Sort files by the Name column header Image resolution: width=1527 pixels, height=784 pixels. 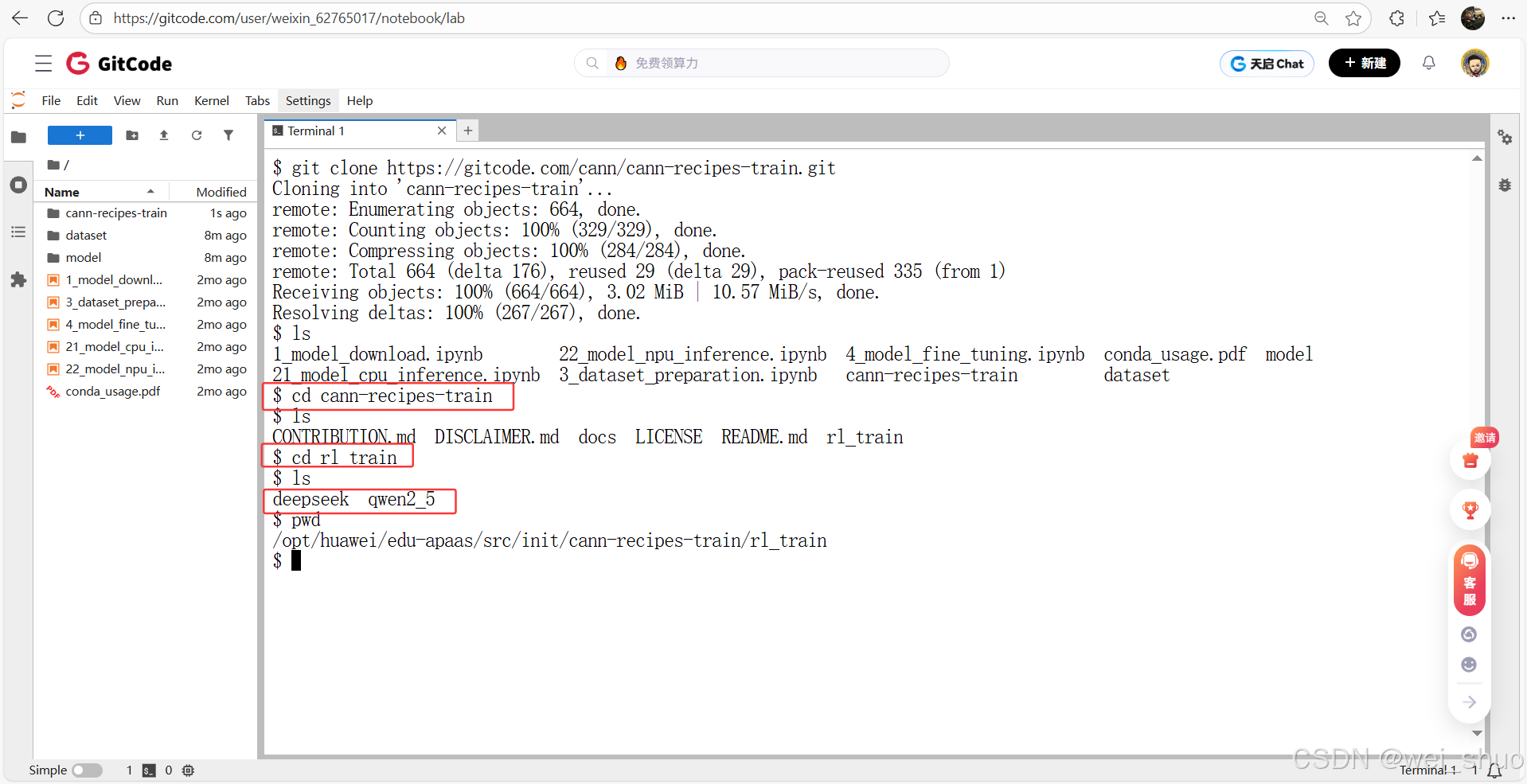click(x=100, y=192)
